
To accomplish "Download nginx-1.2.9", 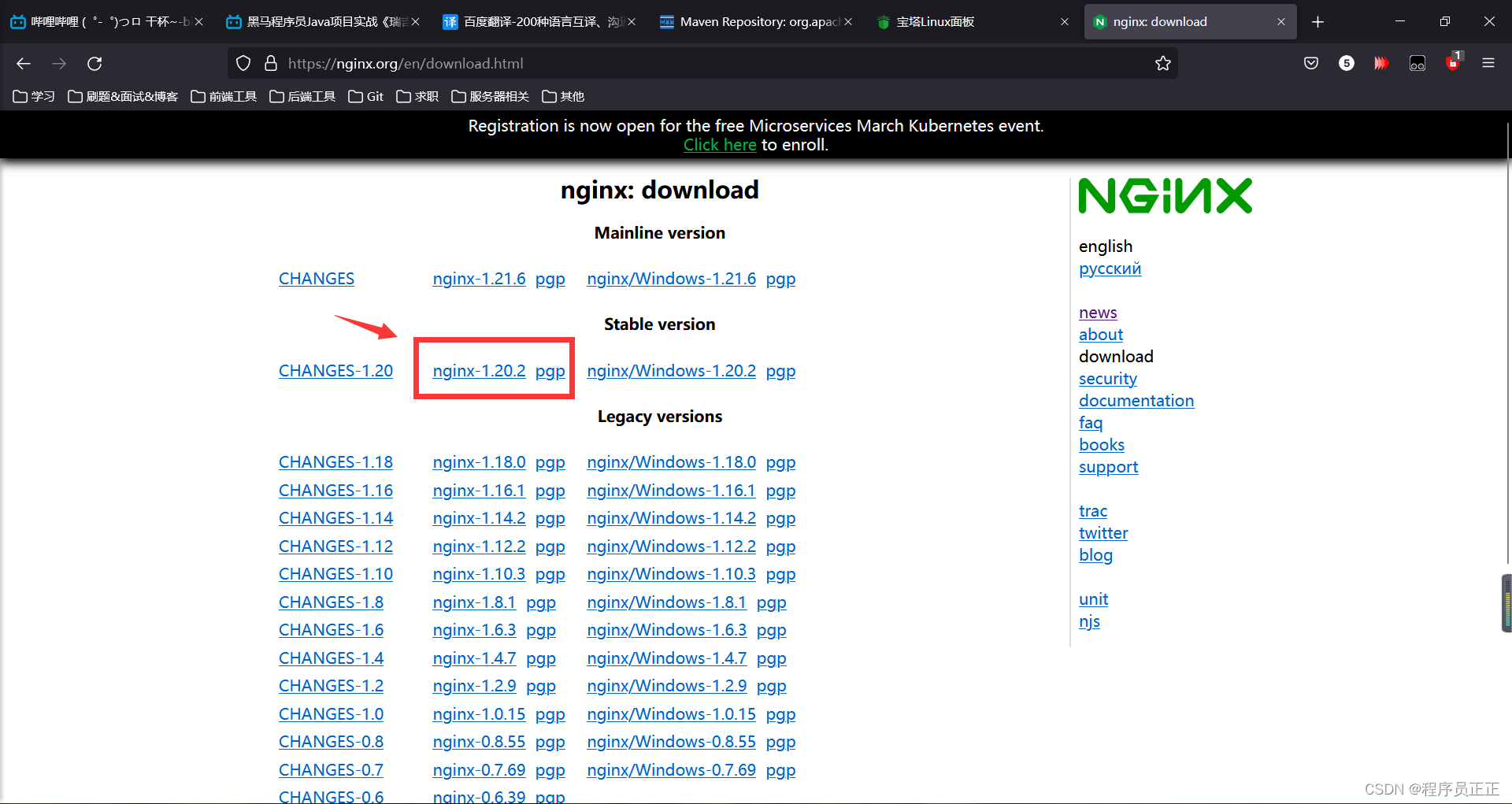I will coord(474,686).
